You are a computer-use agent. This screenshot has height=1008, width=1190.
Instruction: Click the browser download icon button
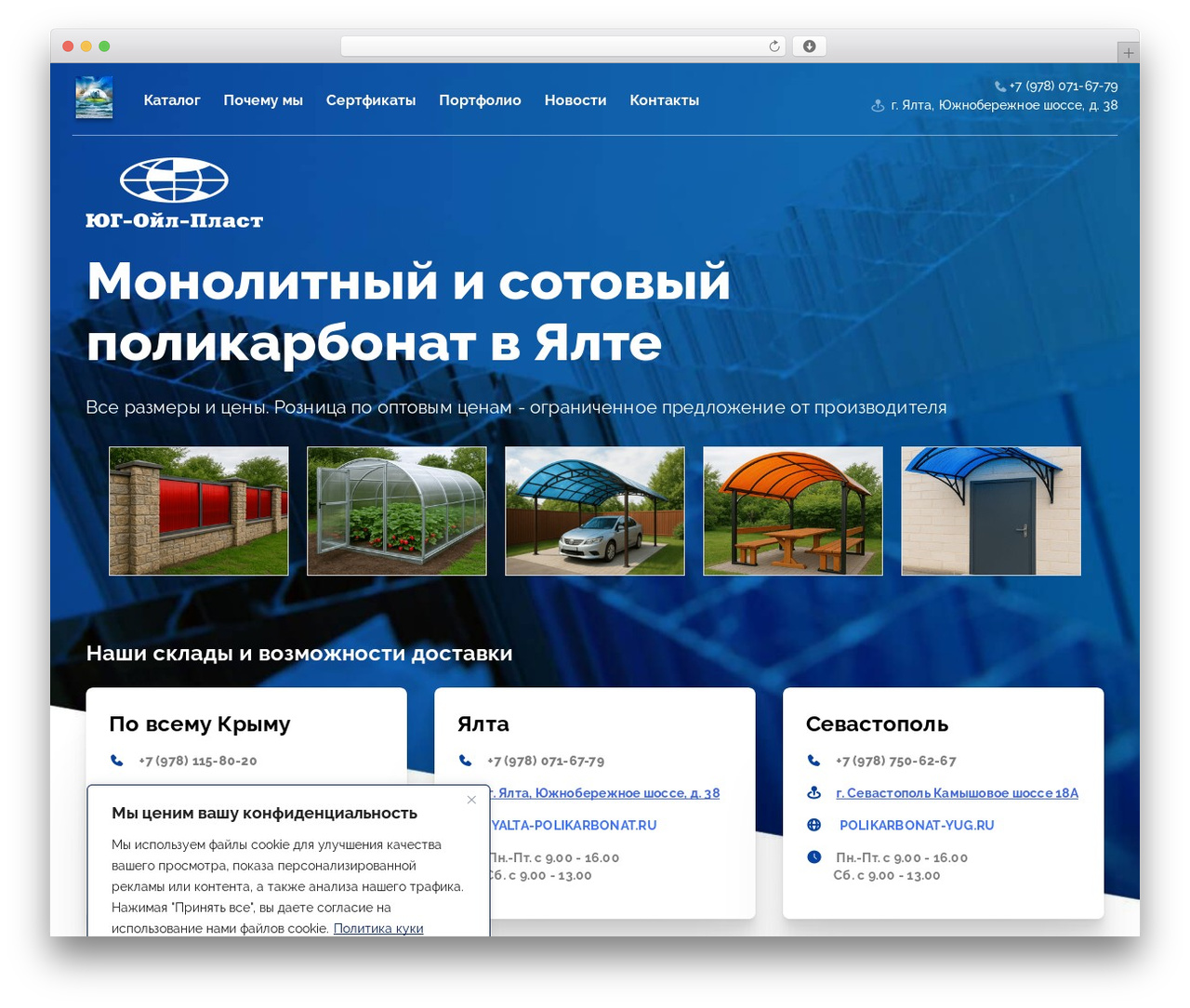pyautogui.click(x=809, y=46)
